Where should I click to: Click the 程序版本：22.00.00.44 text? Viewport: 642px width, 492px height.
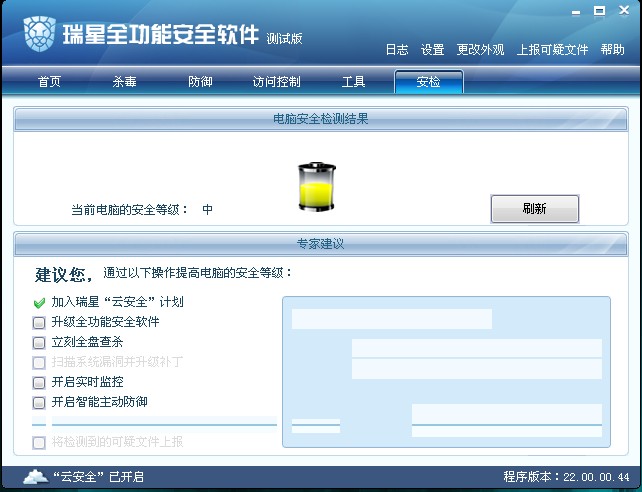[x=566, y=477]
